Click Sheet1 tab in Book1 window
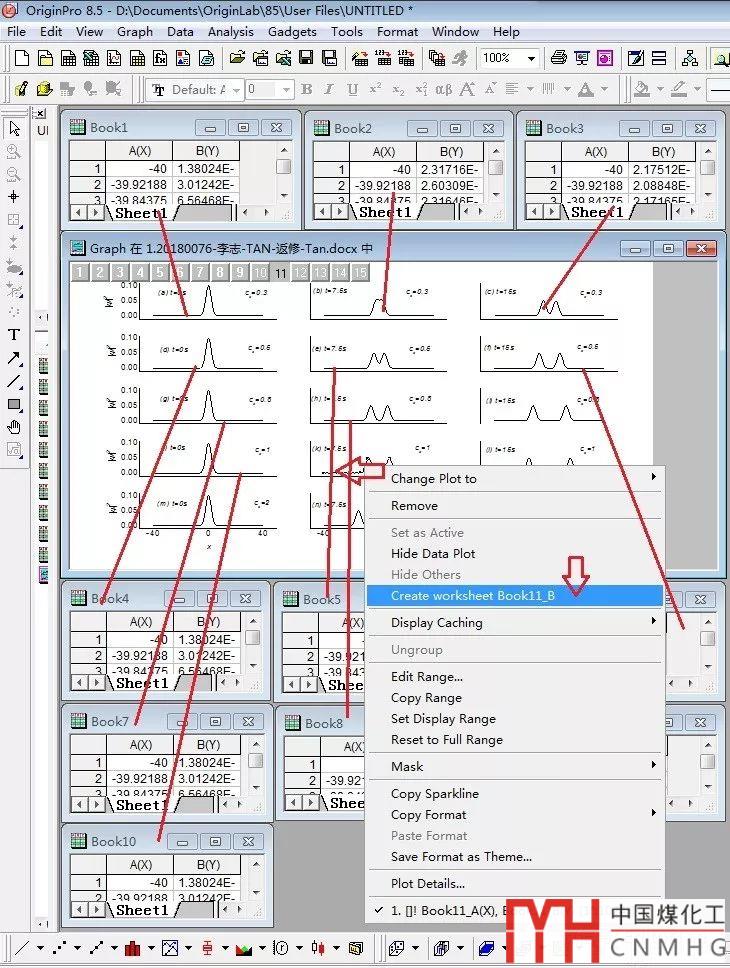This screenshot has height=968, width=730. pyautogui.click(x=140, y=212)
